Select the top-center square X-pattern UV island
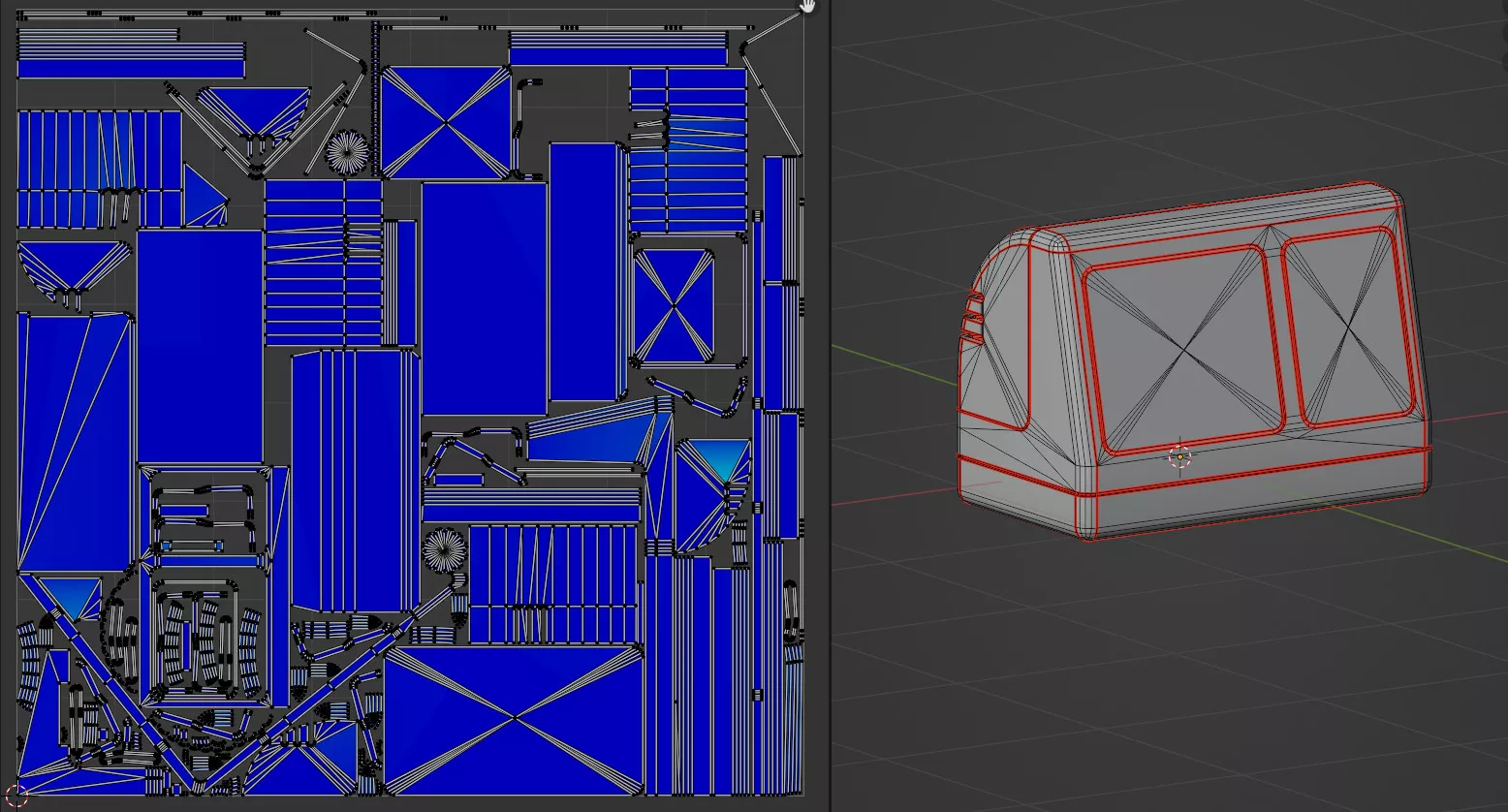This screenshot has width=1508, height=812. 445,122
